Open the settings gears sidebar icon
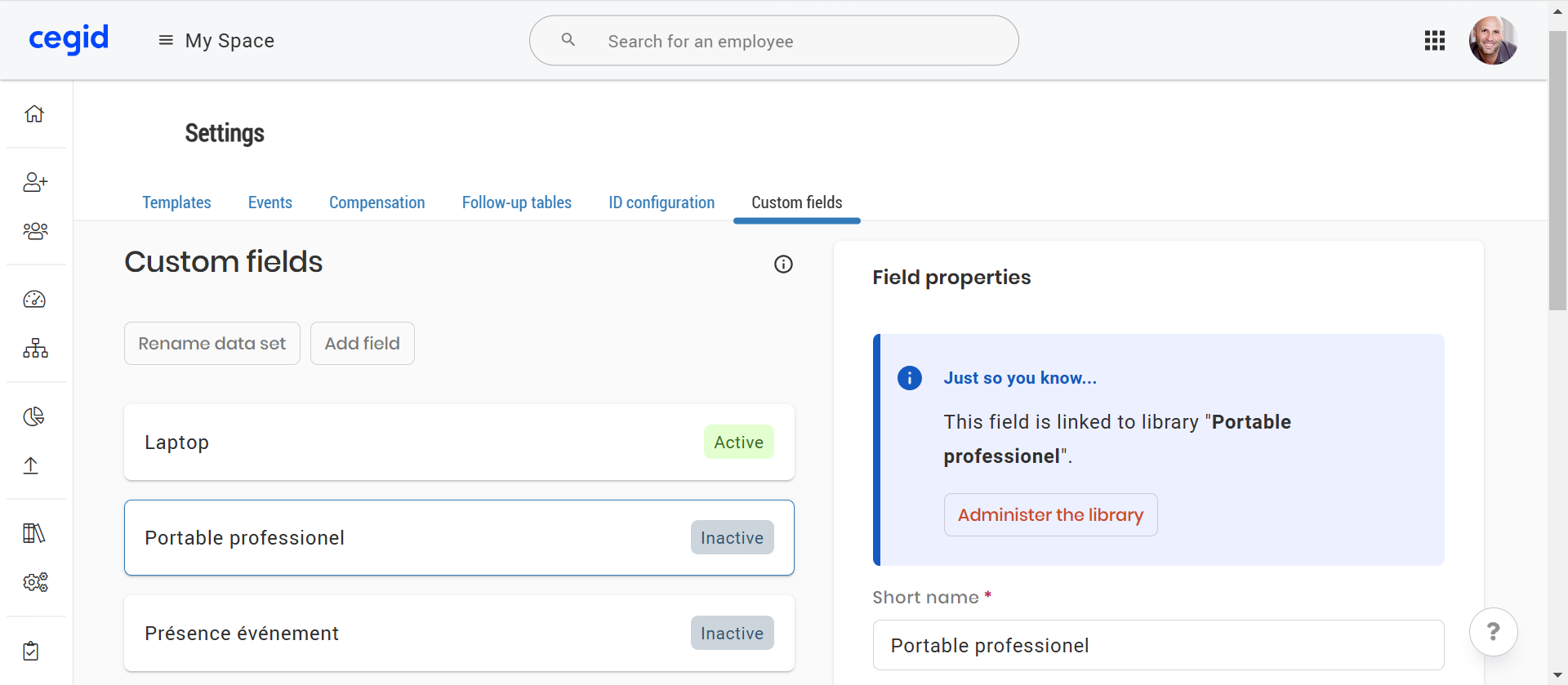This screenshot has height=685, width=1568. tap(35, 582)
